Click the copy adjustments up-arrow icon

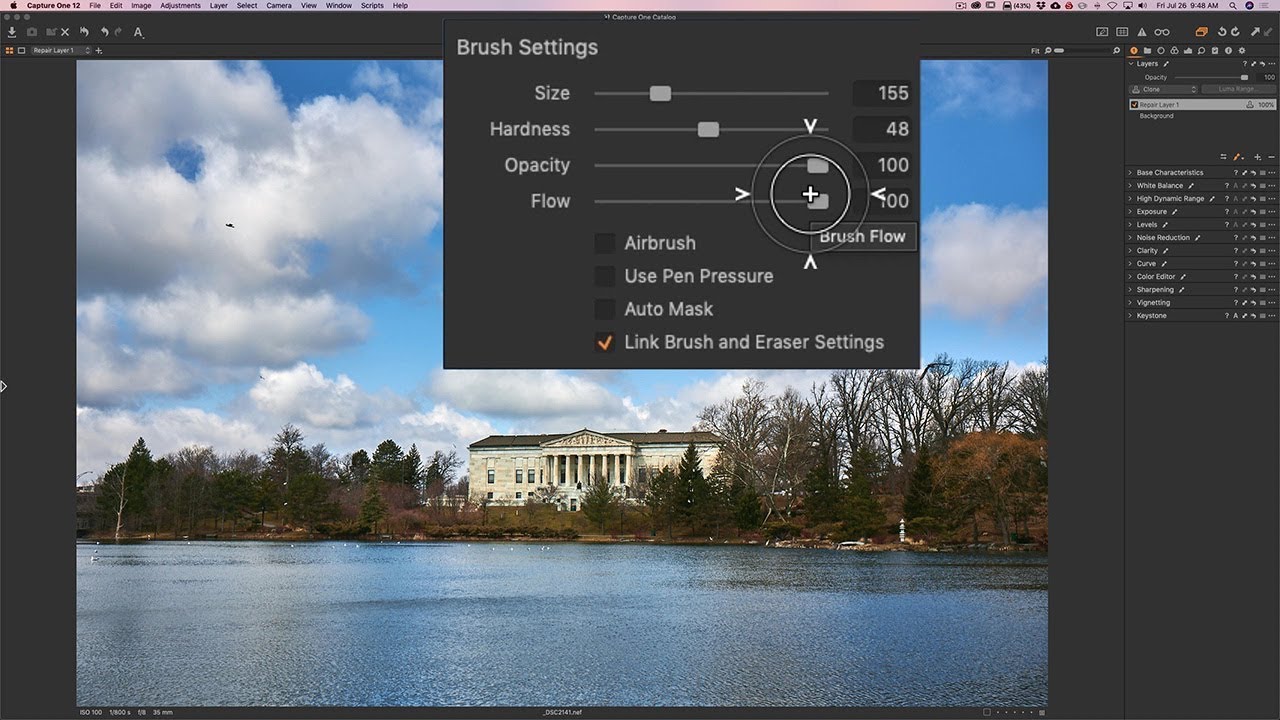pyautogui.click(x=1255, y=32)
